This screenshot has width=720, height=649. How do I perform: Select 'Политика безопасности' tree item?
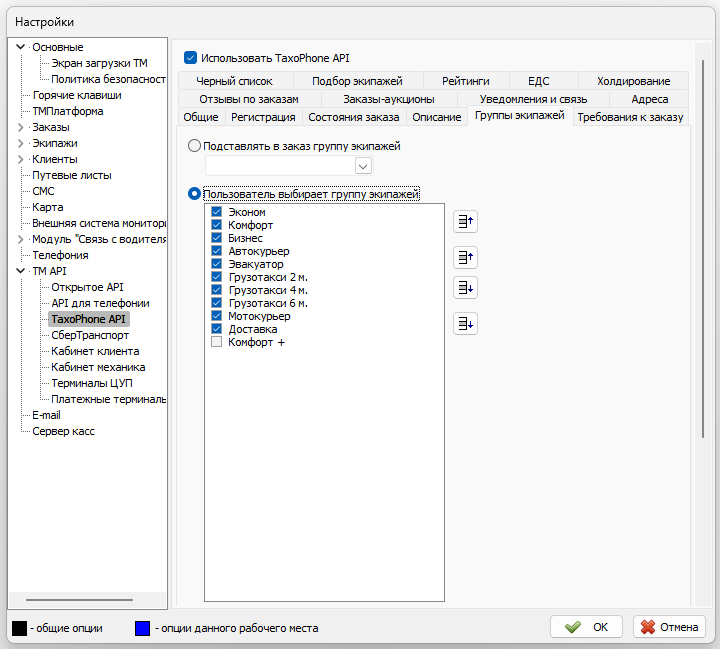[108, 79]
